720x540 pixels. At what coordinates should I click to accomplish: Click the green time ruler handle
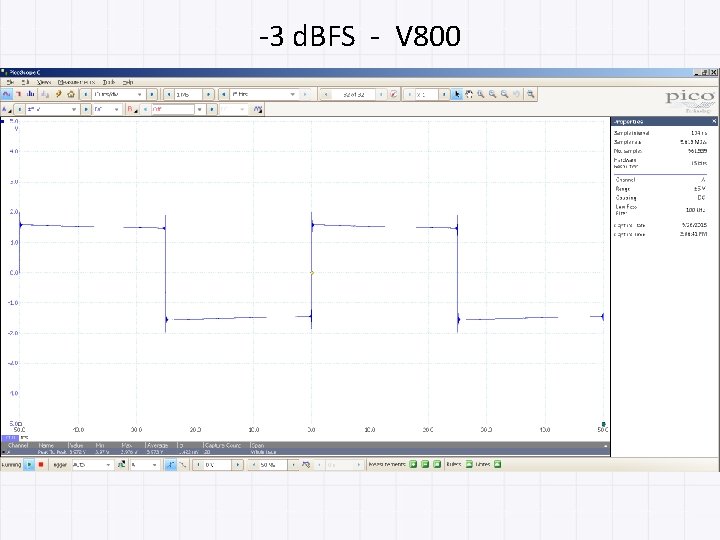(603, 424)
